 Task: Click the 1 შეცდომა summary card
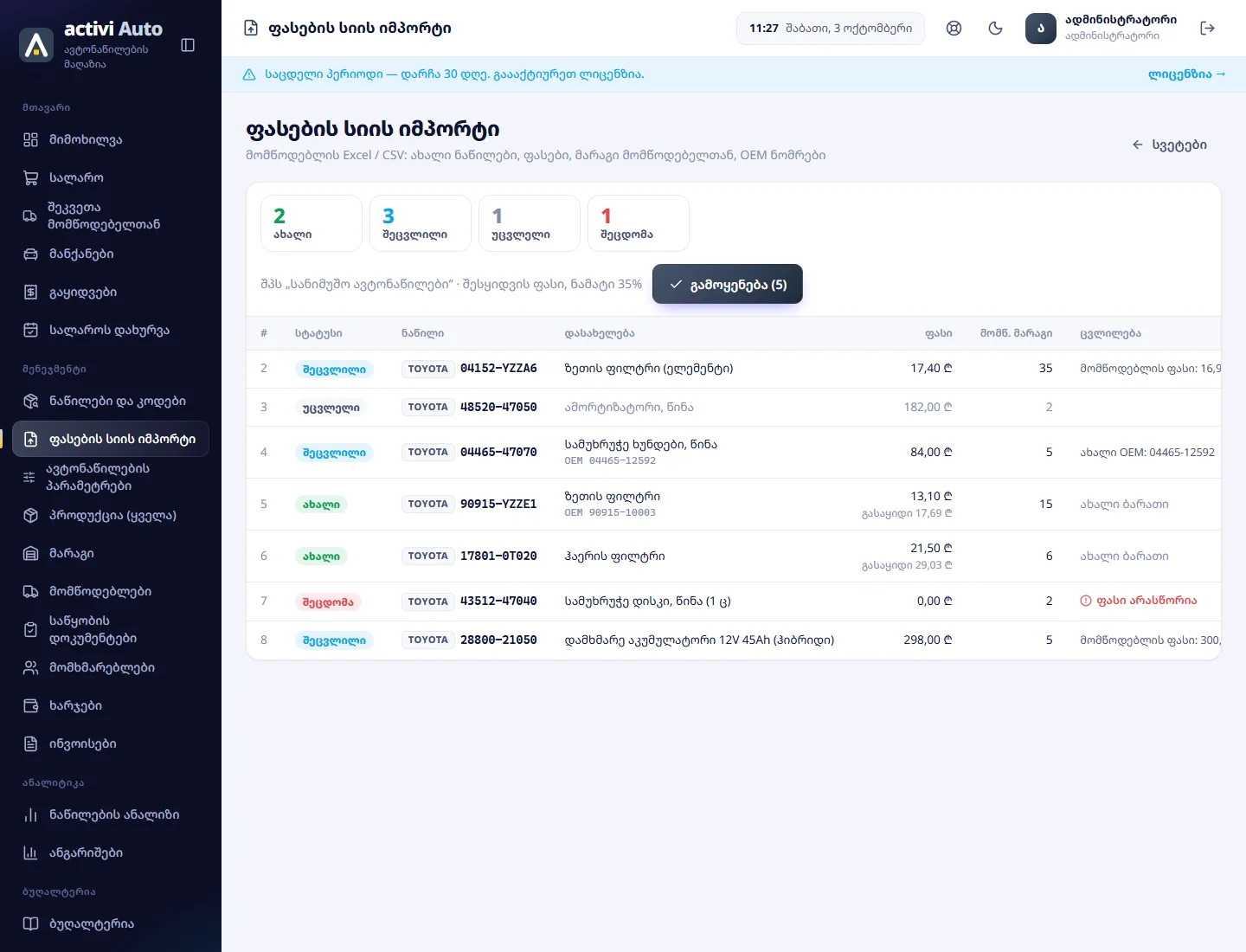[639, 223]
